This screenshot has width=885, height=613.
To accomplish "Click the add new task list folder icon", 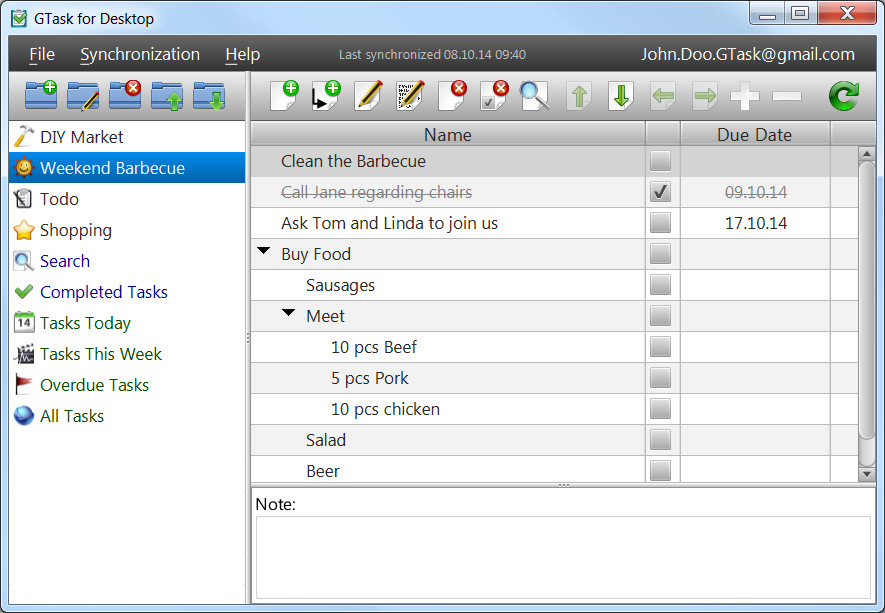I will click(41, 95).
